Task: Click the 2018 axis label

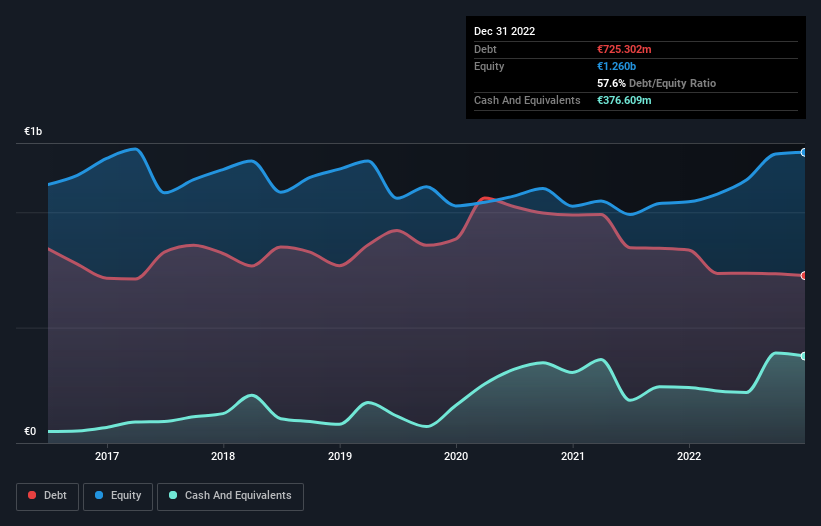Action: coord(223,456)
